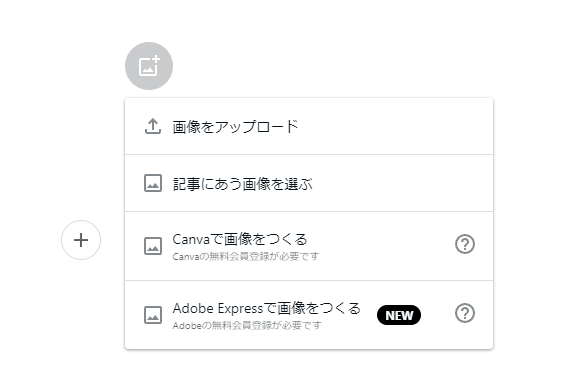Click the gap between NEW badge and help icon
571x388 pixels.
[438, 315]
